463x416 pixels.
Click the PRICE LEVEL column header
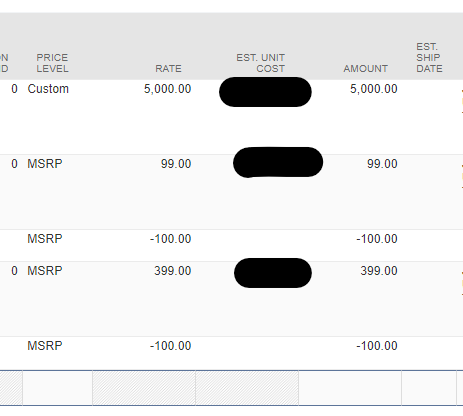coord(52,63)
